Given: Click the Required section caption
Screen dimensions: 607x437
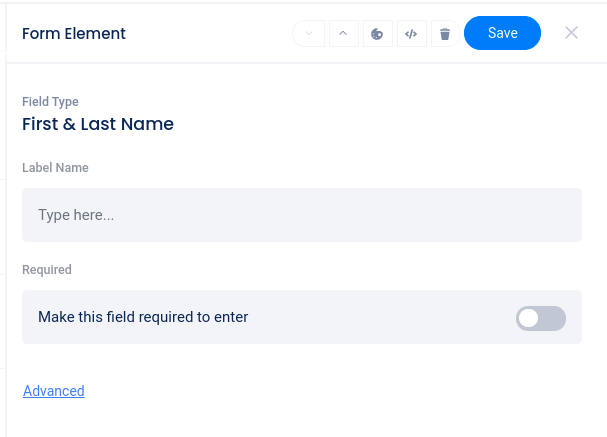Looking at the screenshot, I should 47,270.
